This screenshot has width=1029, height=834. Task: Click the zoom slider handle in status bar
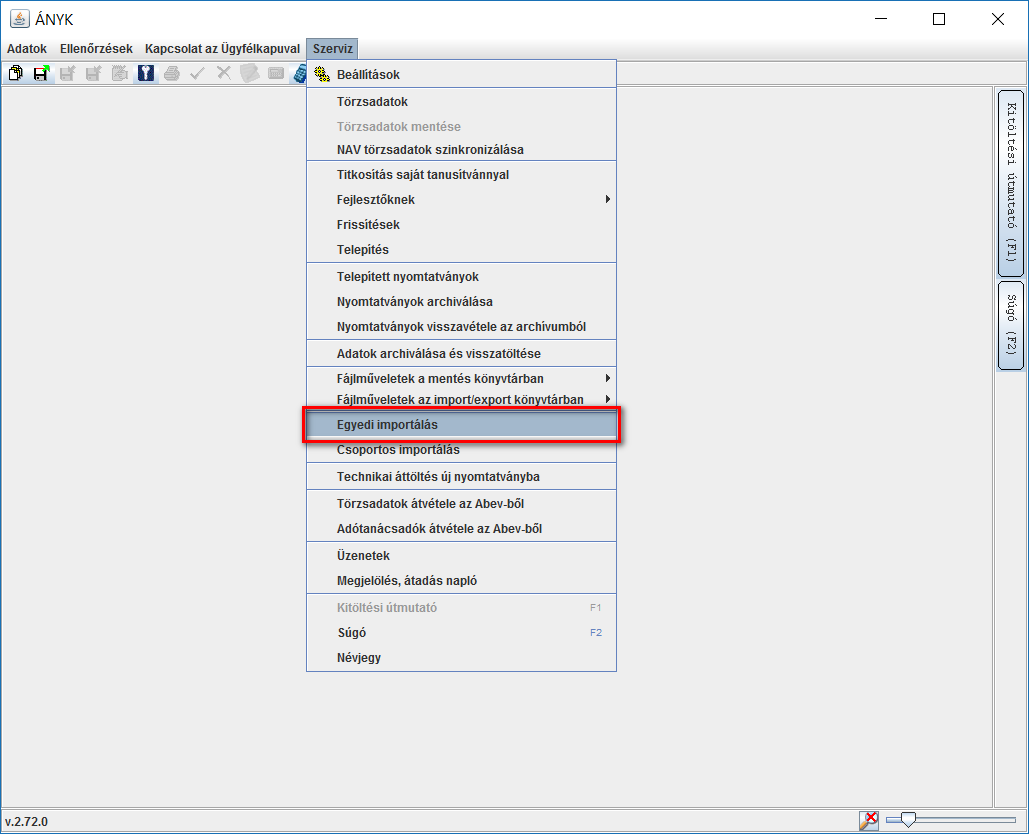(x=908, y=820)
